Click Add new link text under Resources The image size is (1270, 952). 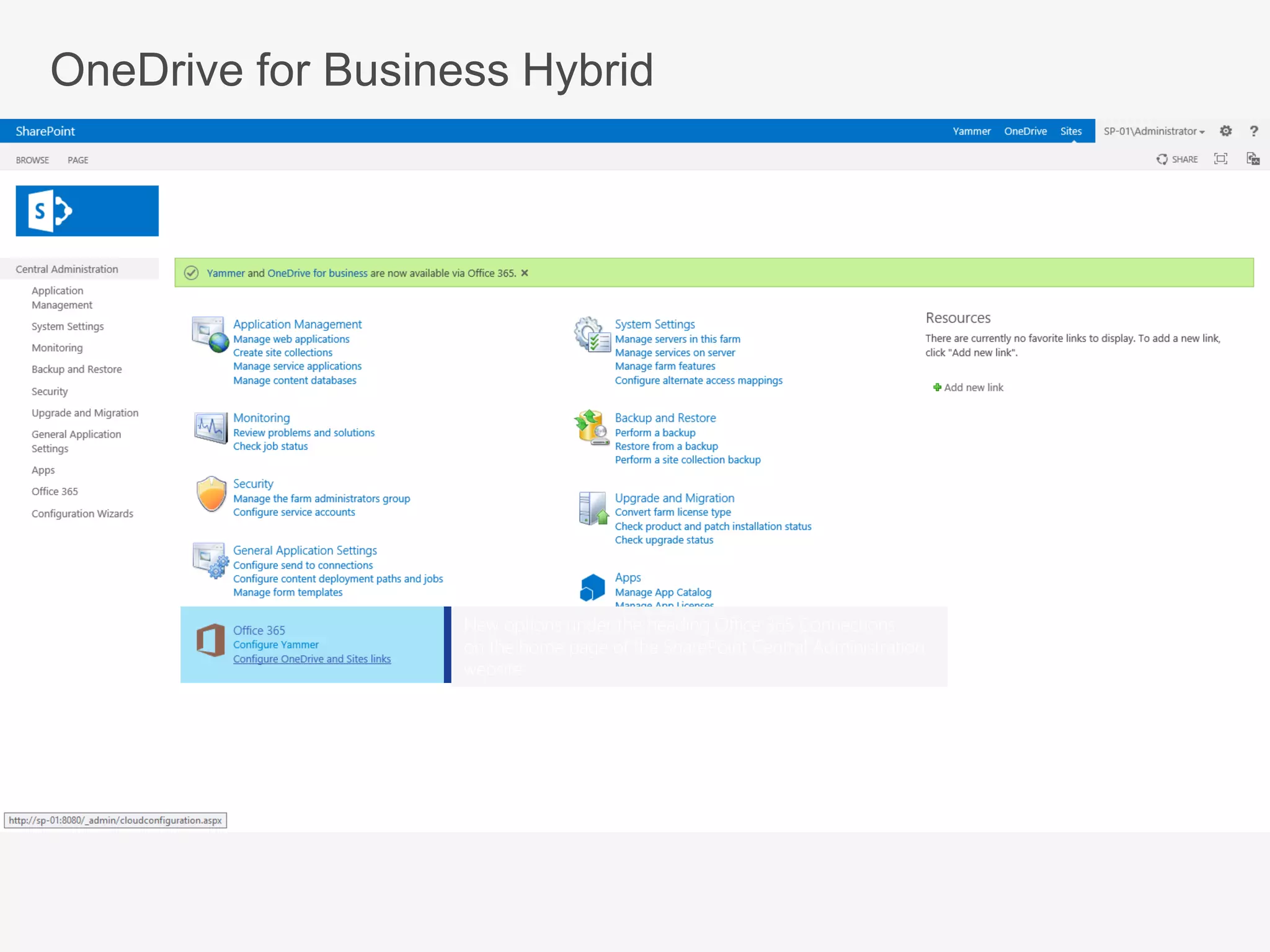click(974, 387)
